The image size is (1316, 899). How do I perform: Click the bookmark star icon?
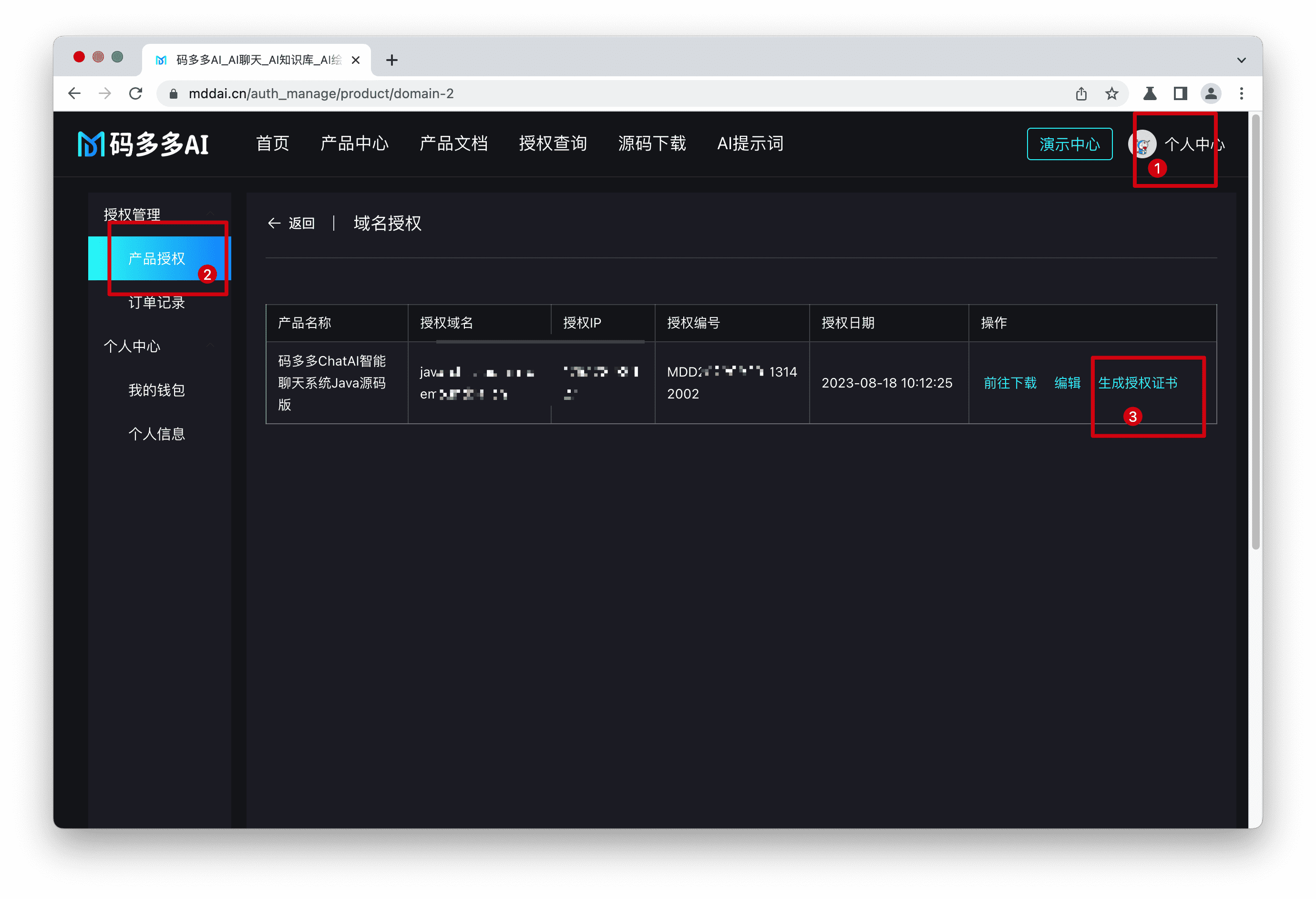tap(1111, 93)
